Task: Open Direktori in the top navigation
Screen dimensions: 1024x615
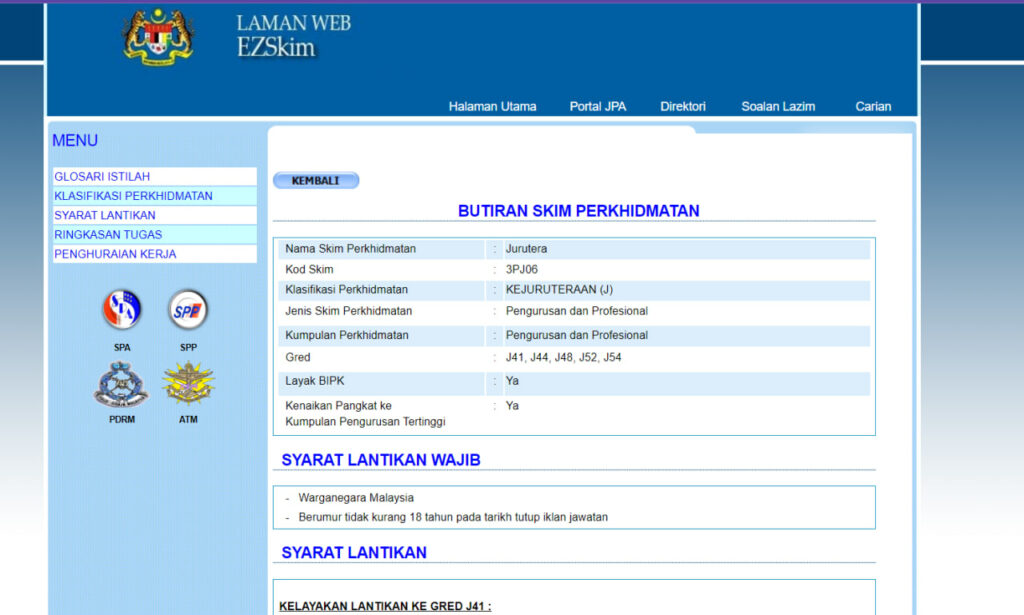Action: pos(682,106)
